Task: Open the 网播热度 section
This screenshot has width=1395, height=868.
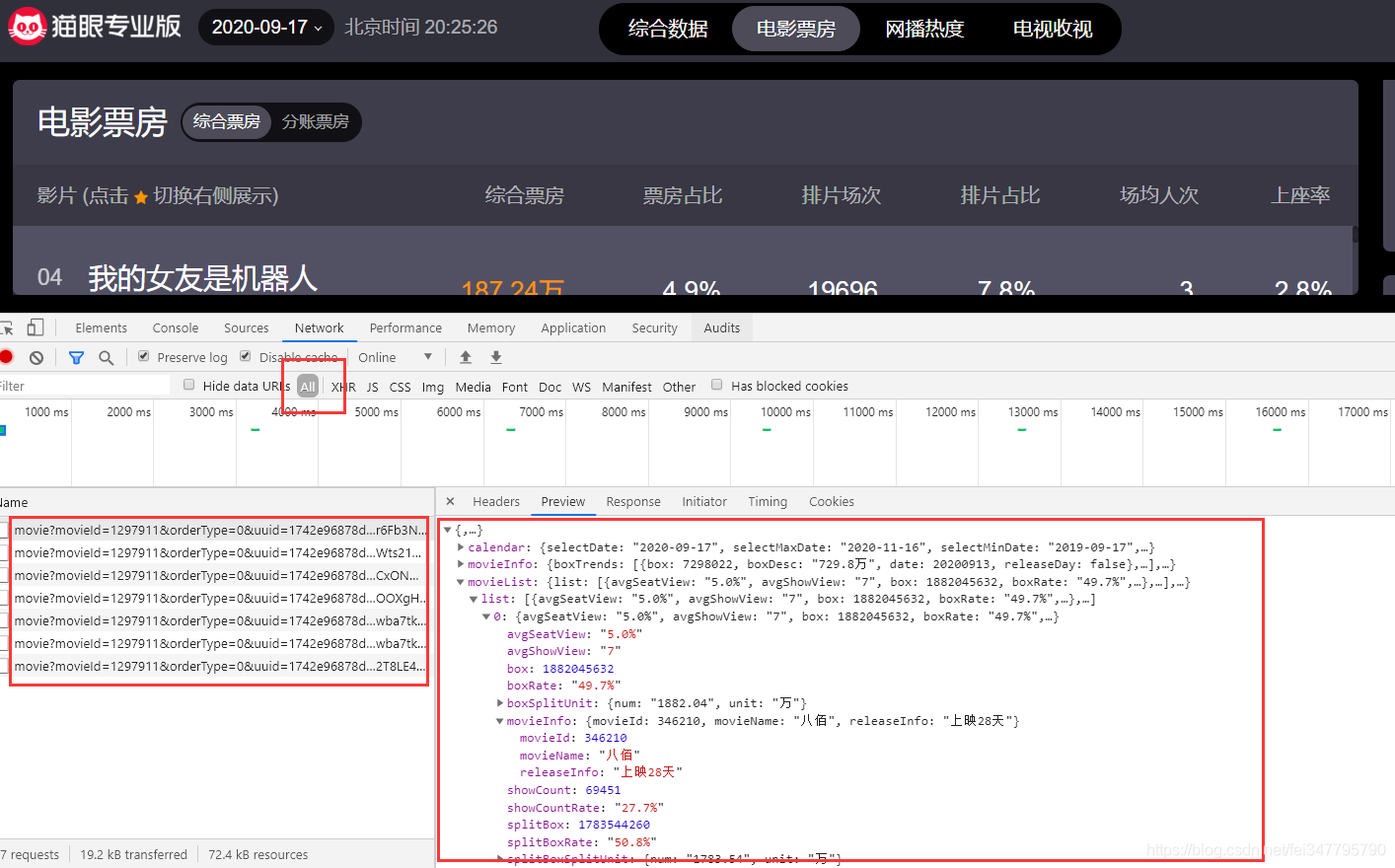Action: (x=925, y=29)
